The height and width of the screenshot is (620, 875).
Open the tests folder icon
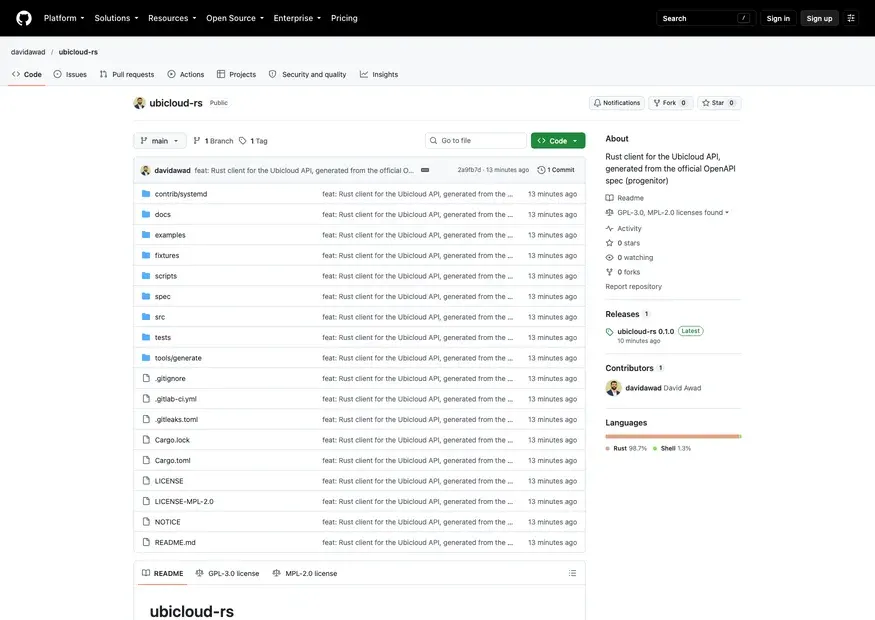tap(146, 337)
